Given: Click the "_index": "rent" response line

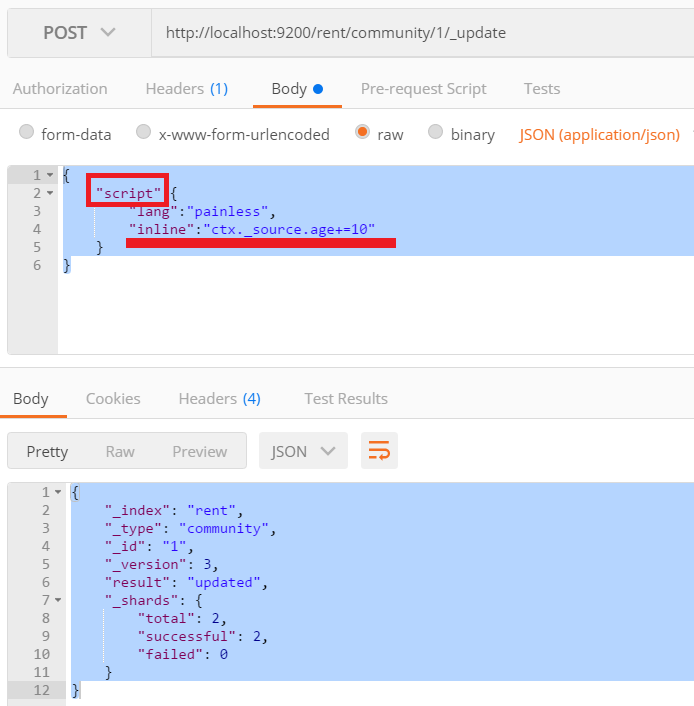Looking at the screenshot, I should 174,511.
